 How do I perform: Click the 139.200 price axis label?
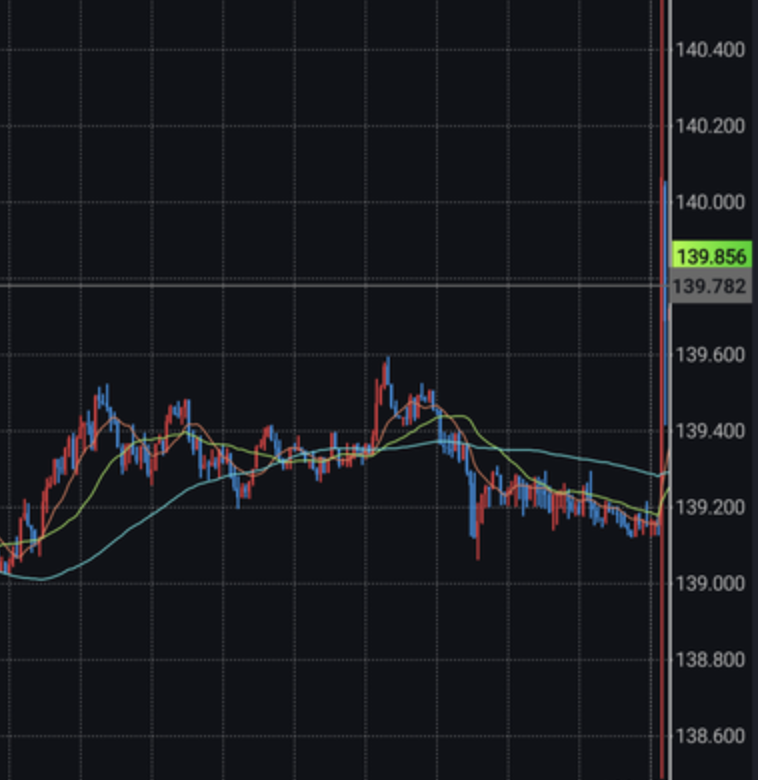pyautogui.click(x=711, y=507)
